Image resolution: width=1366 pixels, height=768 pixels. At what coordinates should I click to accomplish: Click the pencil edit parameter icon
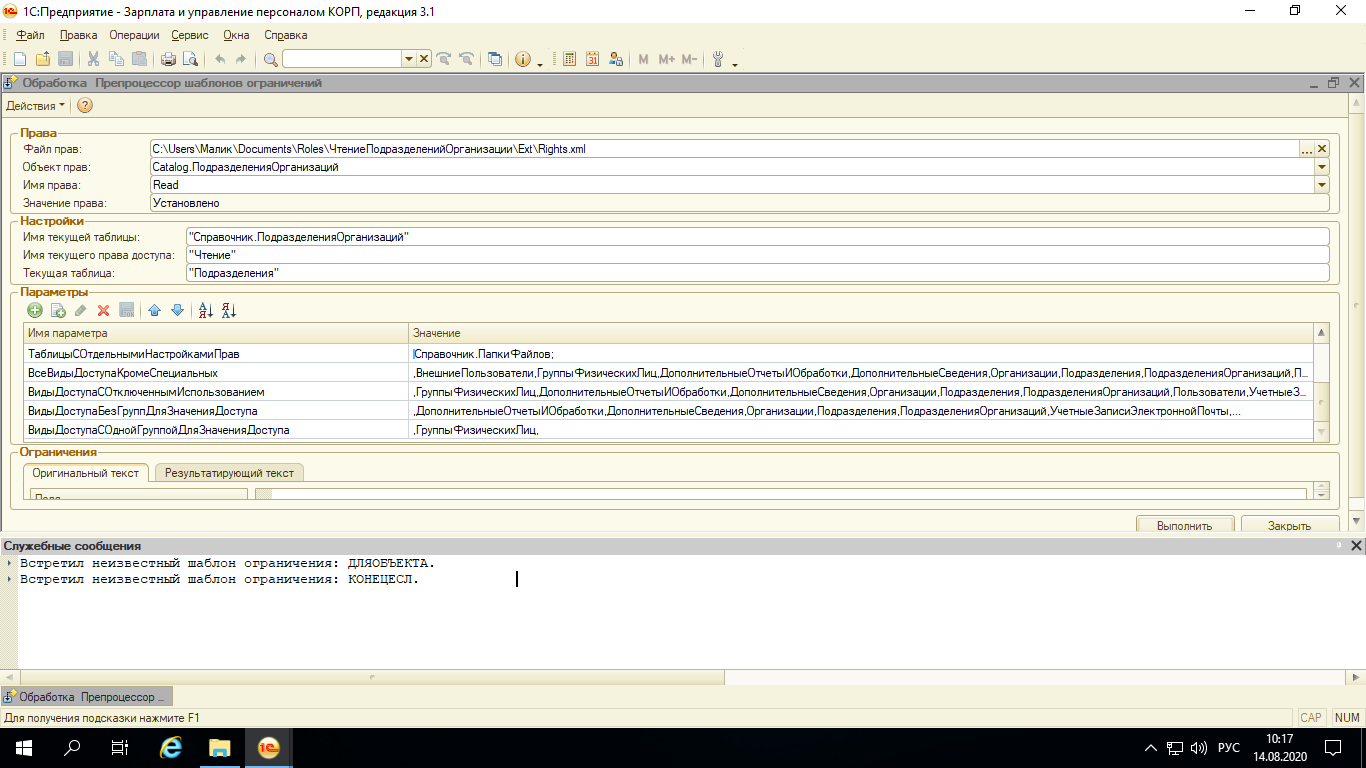[81, 311]
